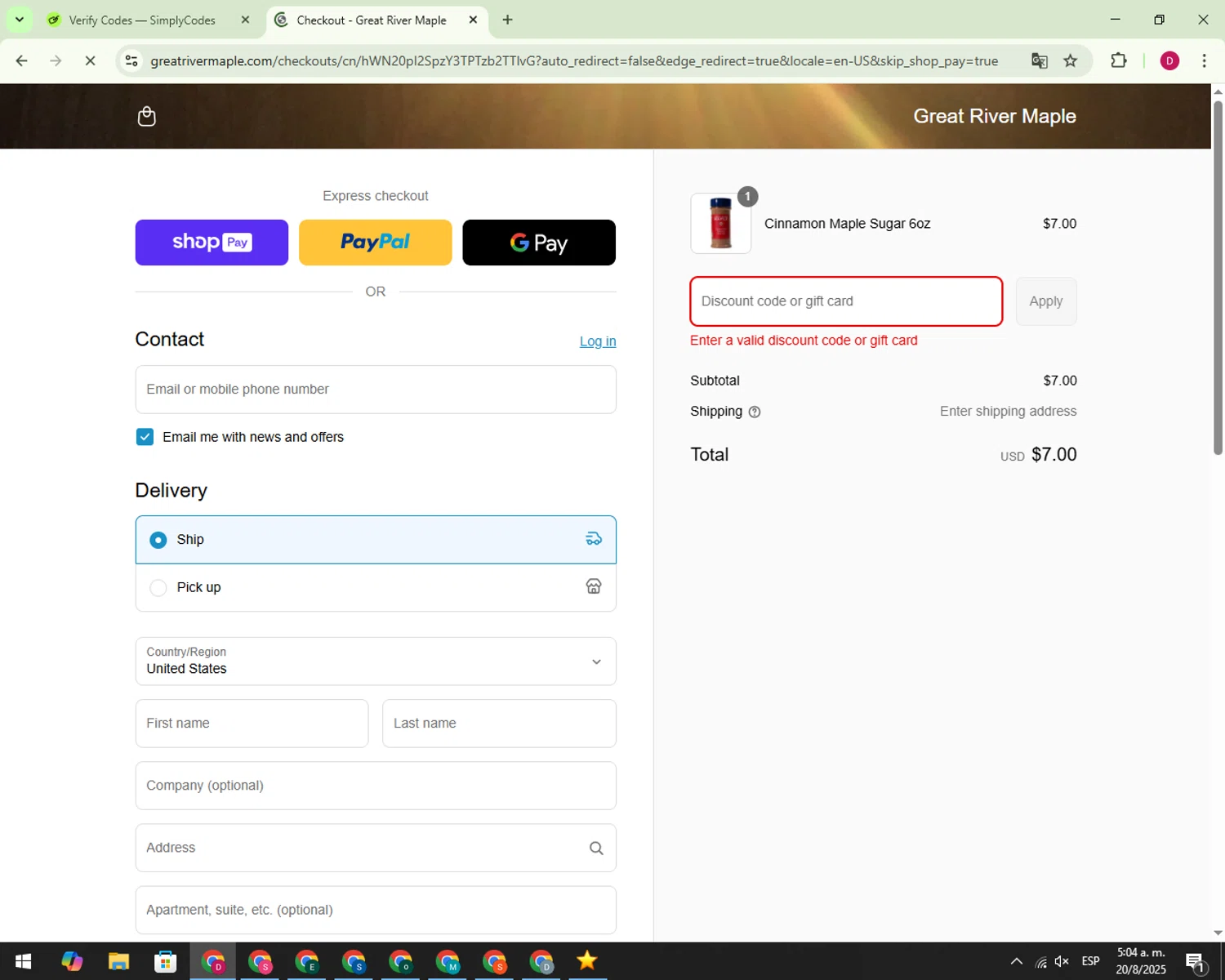
Task: Click the 'Enter shipping address' text
Action: click(1008, 412)
